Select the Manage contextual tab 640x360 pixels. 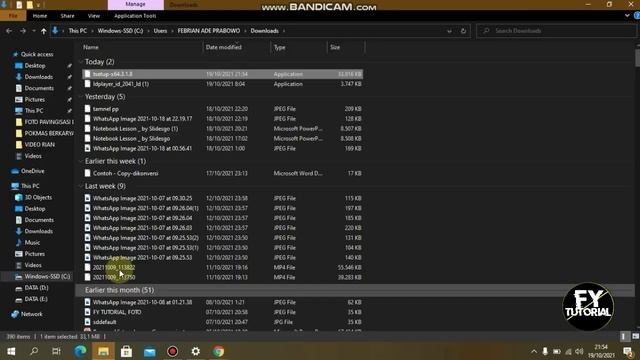(136, 4)
